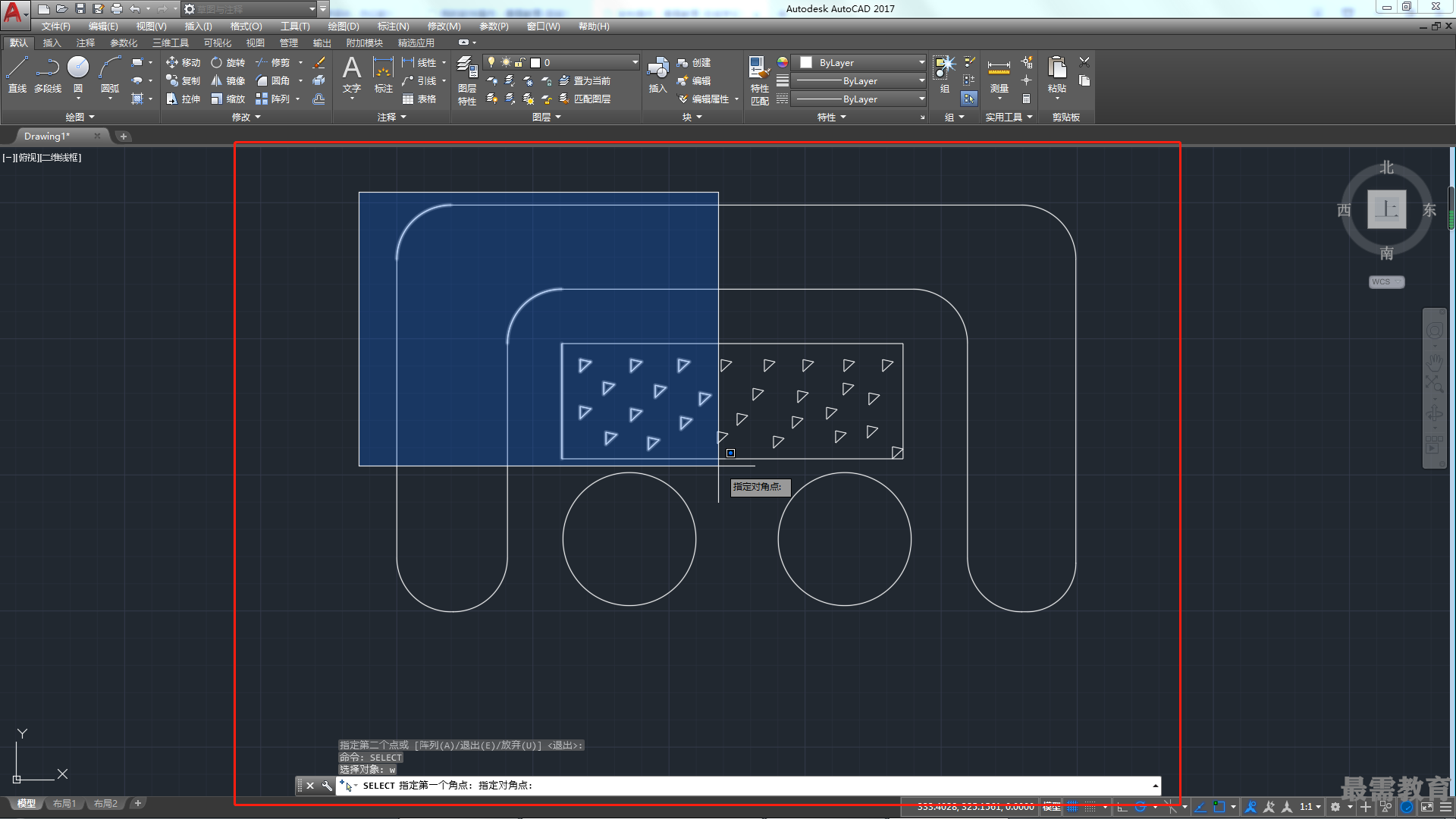The image size is (1456, 819).
Task: Click the 拉伸 (Stretch) tool
Action: 183,99
